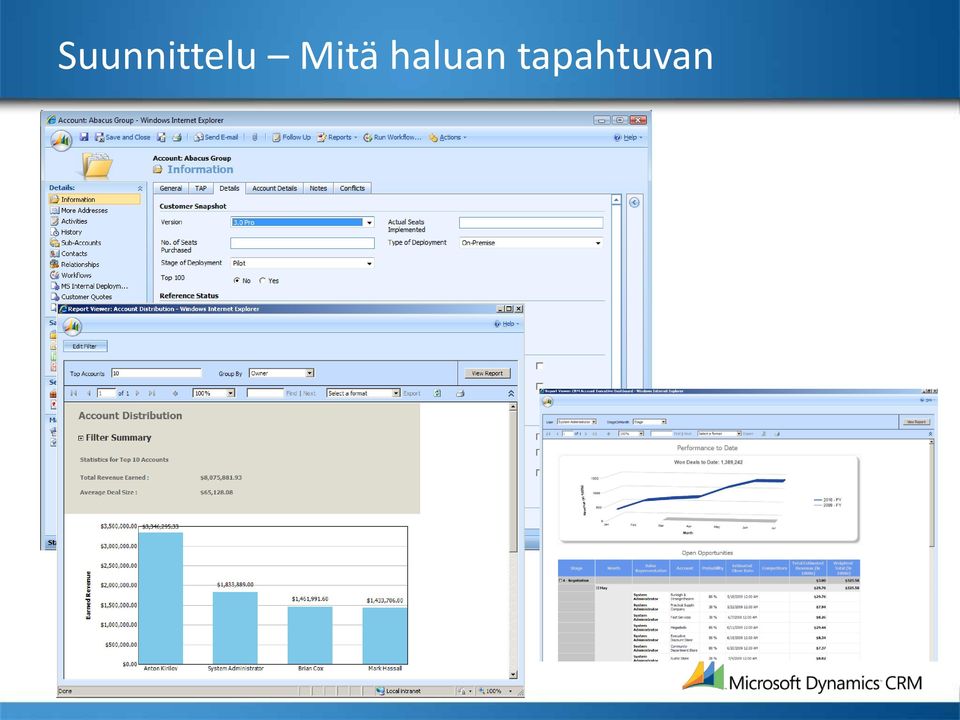Open MS Internal Deployment item in navigation
Image resolution: width=960 pixels, height=720 pixels.
click(x=89, y=286)
